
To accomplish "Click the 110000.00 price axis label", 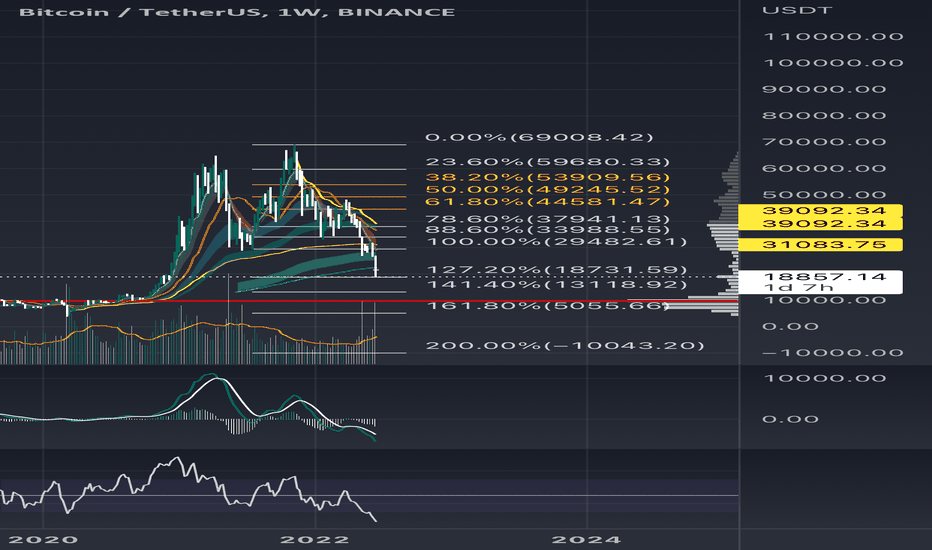I will pyautogui.click(x=833, y=36).
